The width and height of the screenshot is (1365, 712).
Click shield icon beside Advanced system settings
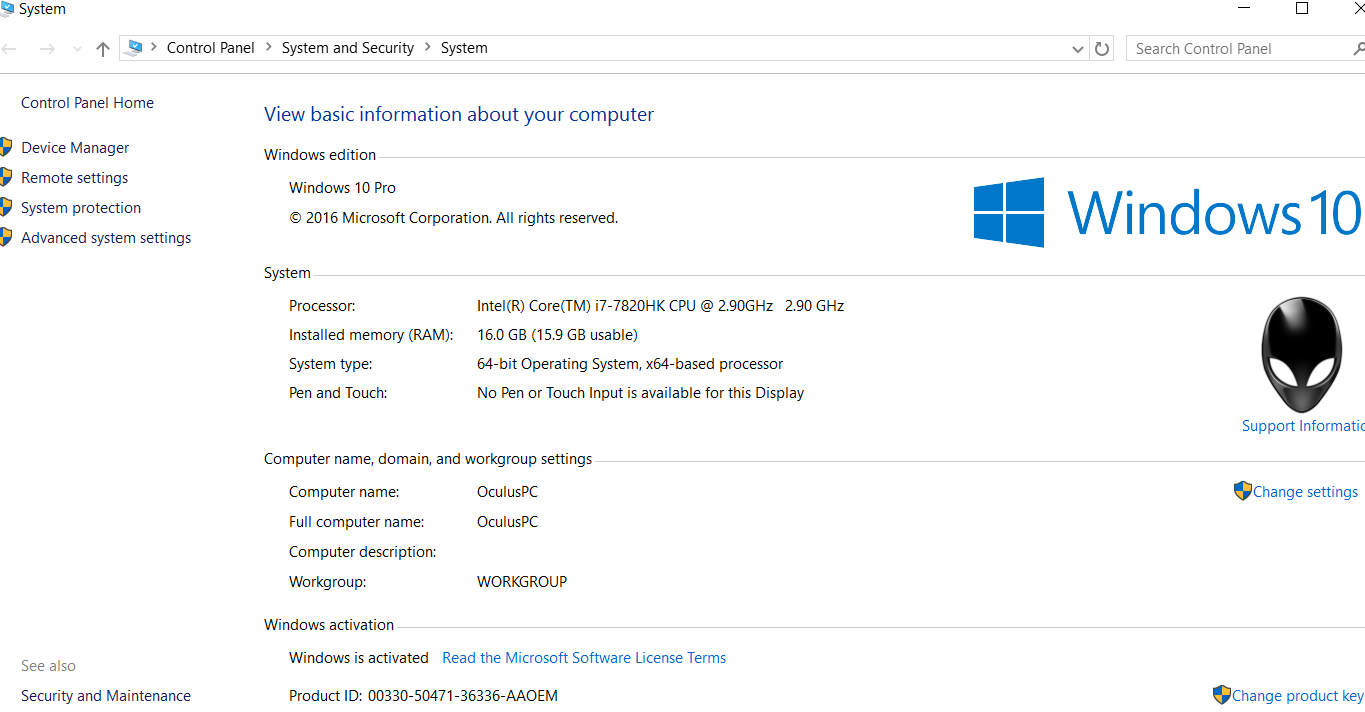(x=6, y=237)
